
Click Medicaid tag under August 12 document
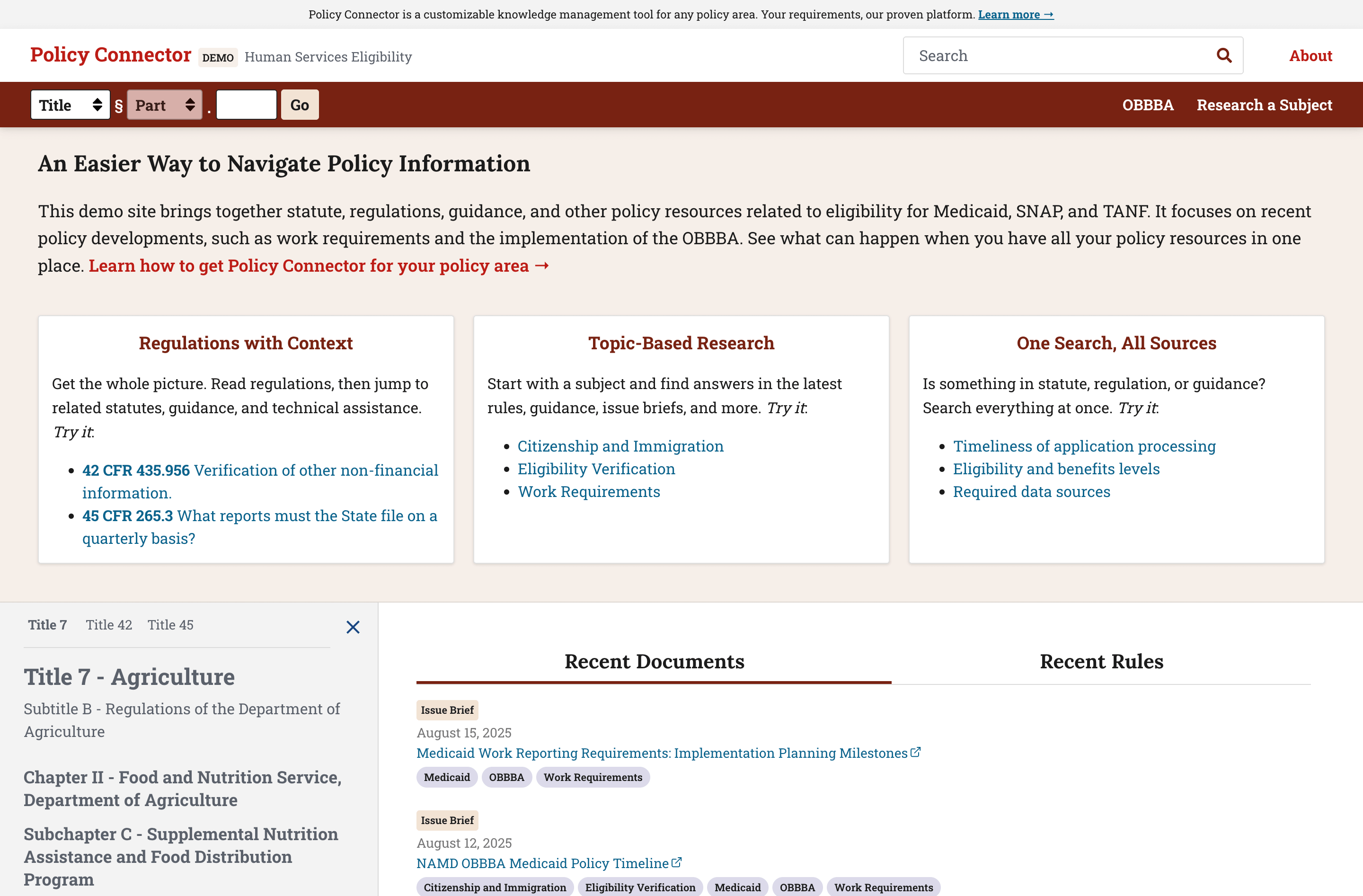[738, 887]
